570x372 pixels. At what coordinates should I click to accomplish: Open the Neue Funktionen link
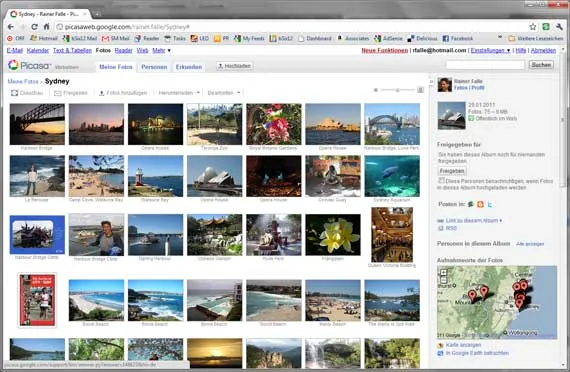point(385,50)
